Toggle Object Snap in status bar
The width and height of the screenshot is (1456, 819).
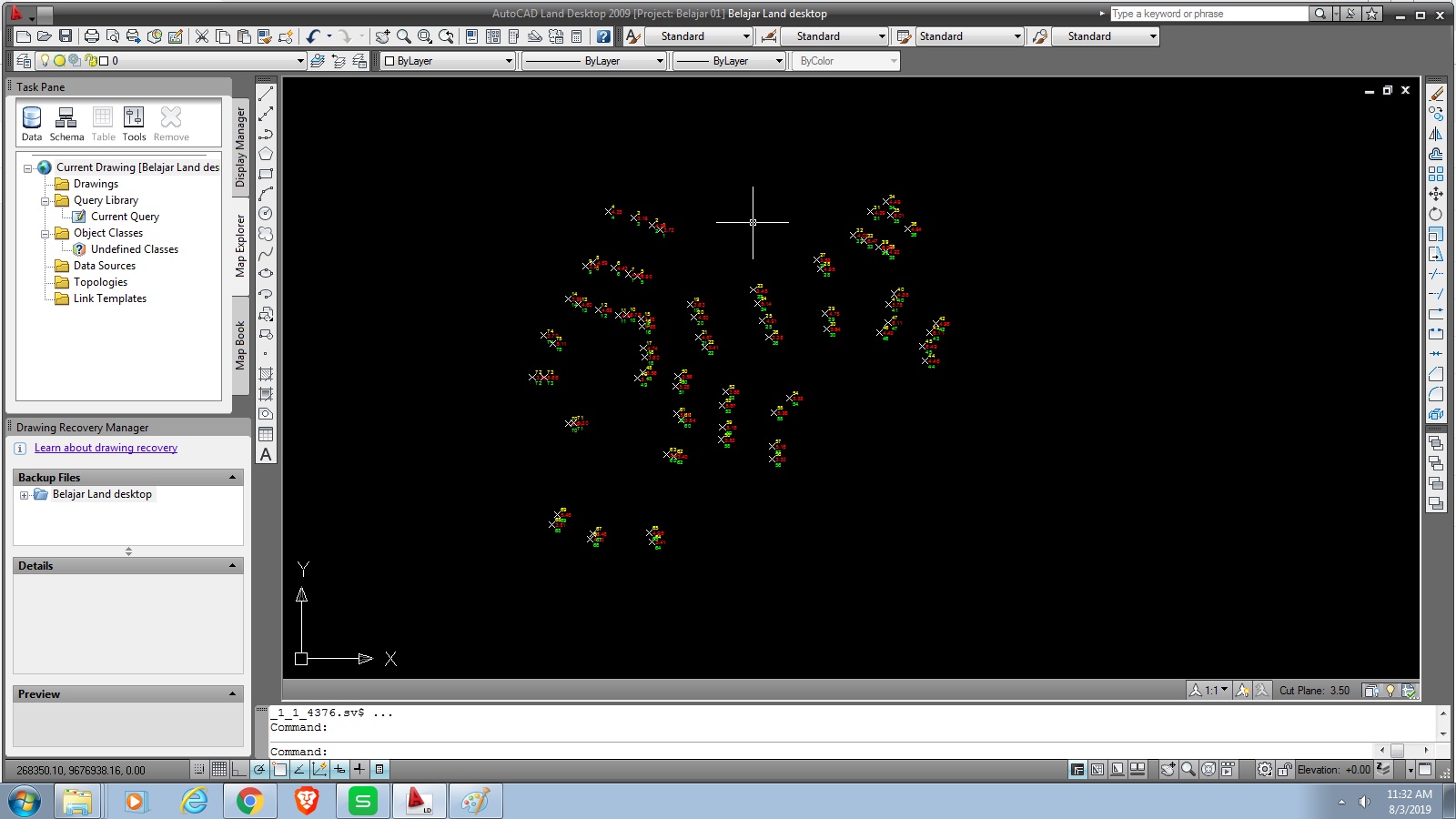[279, 769]
